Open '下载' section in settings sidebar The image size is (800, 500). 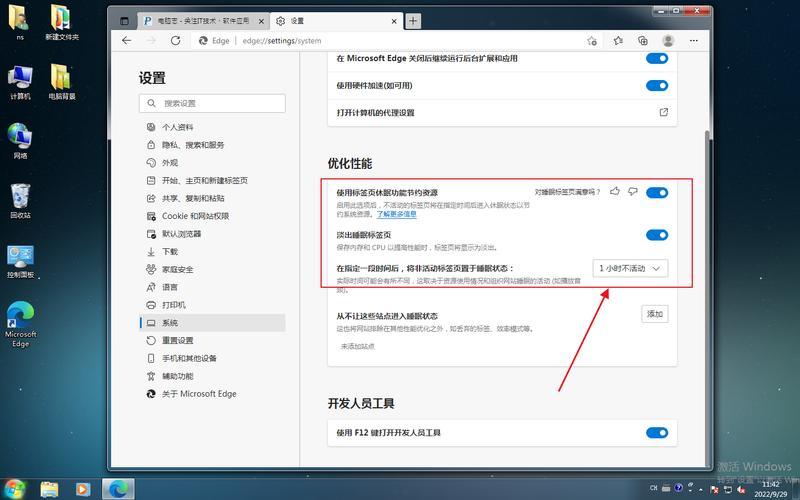pyautogui.click(x=170, y=252)
